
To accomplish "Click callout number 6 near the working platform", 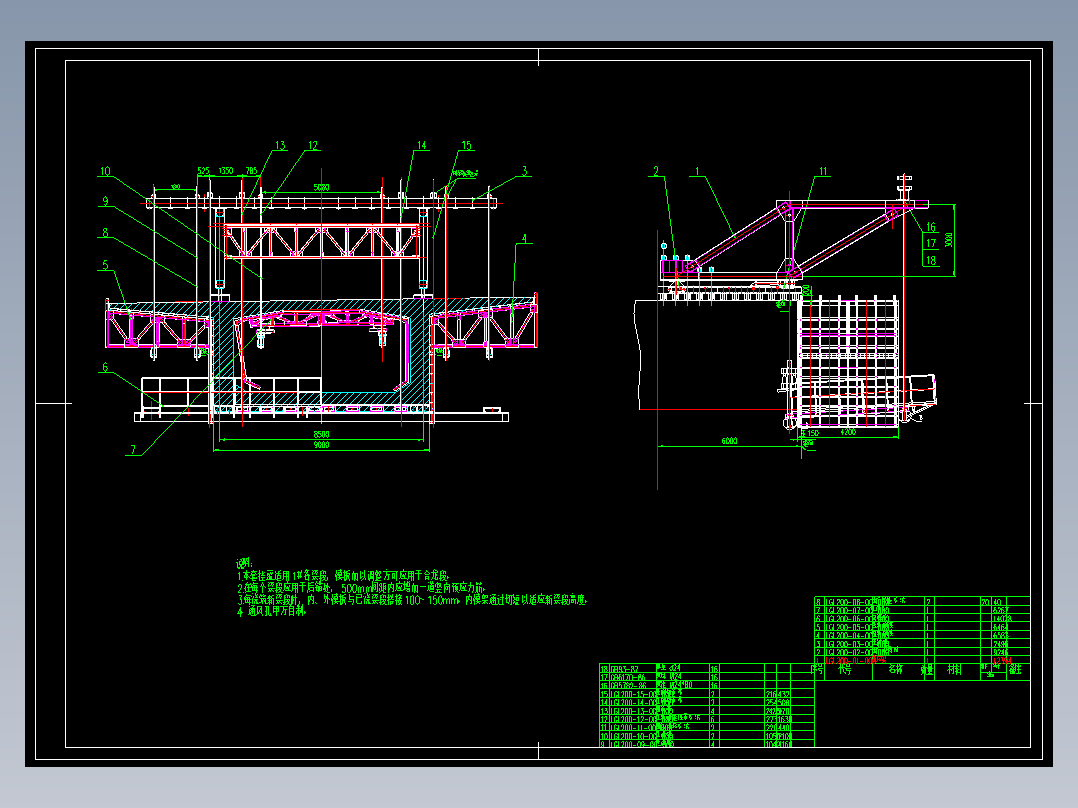I will coord(105,367).
